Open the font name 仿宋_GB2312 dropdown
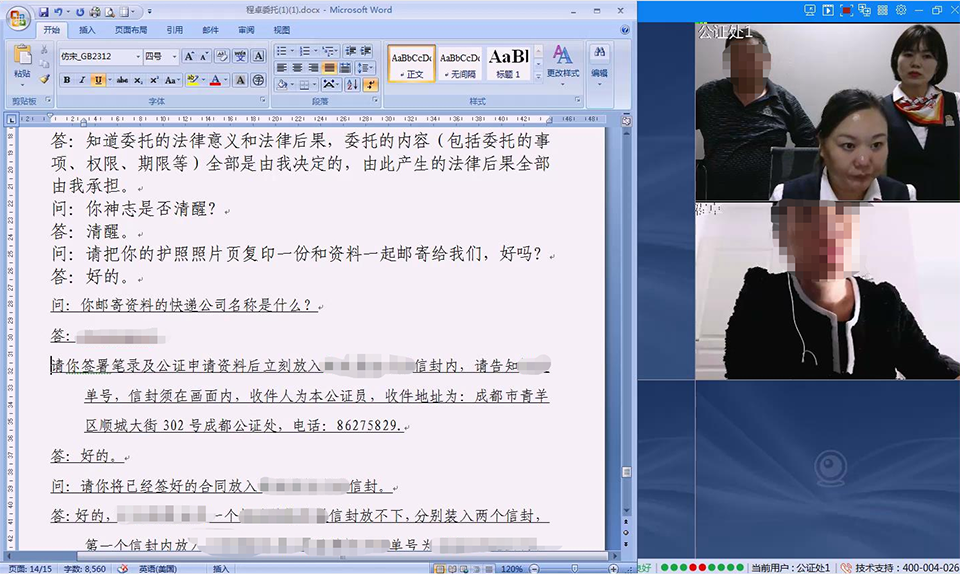960x574 pixels. pos(138,56)
